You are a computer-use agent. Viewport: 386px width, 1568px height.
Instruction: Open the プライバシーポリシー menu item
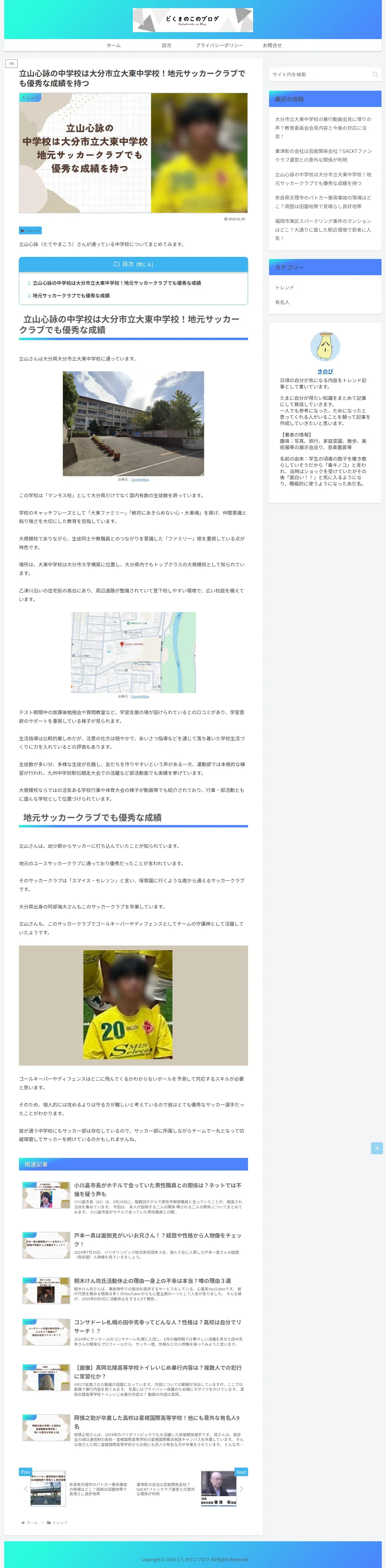click(219, 46)
